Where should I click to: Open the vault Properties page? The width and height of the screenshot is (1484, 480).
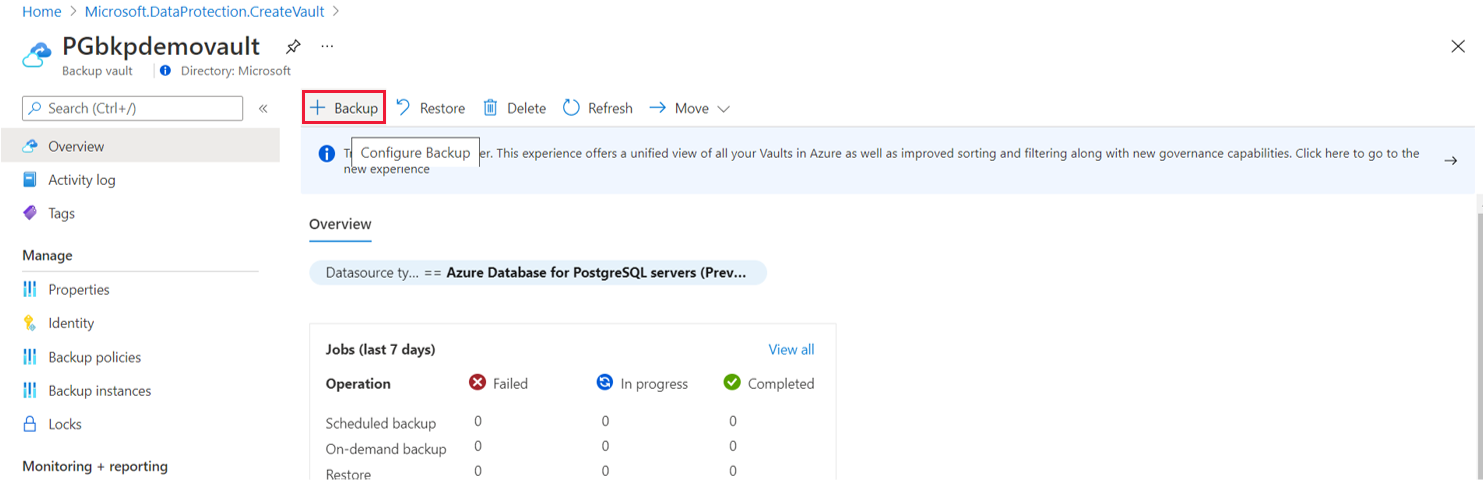tap(79, 289)
